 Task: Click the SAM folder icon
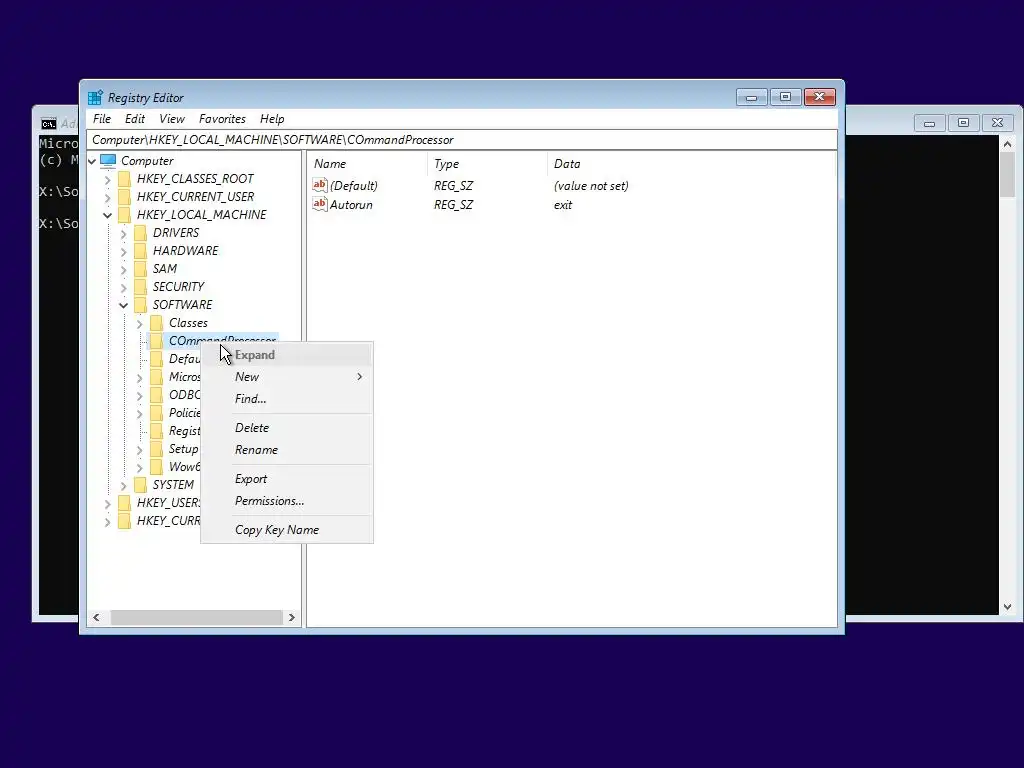coord(140,268)
